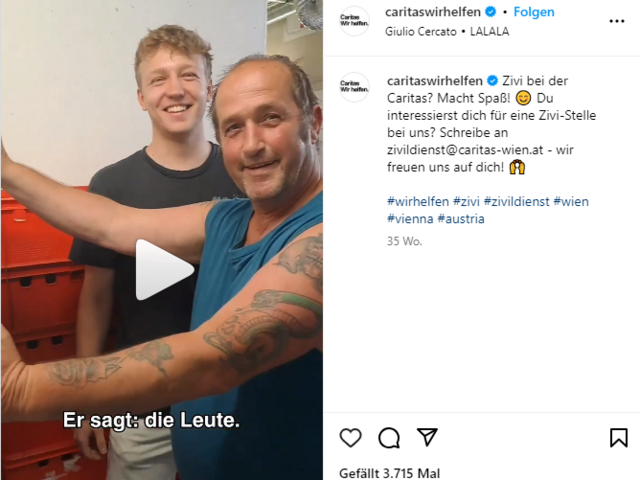The width and height of the screenshot is (640, 480).
Task: Open the #zivildienst hashtag
Action: coord(516,201)
